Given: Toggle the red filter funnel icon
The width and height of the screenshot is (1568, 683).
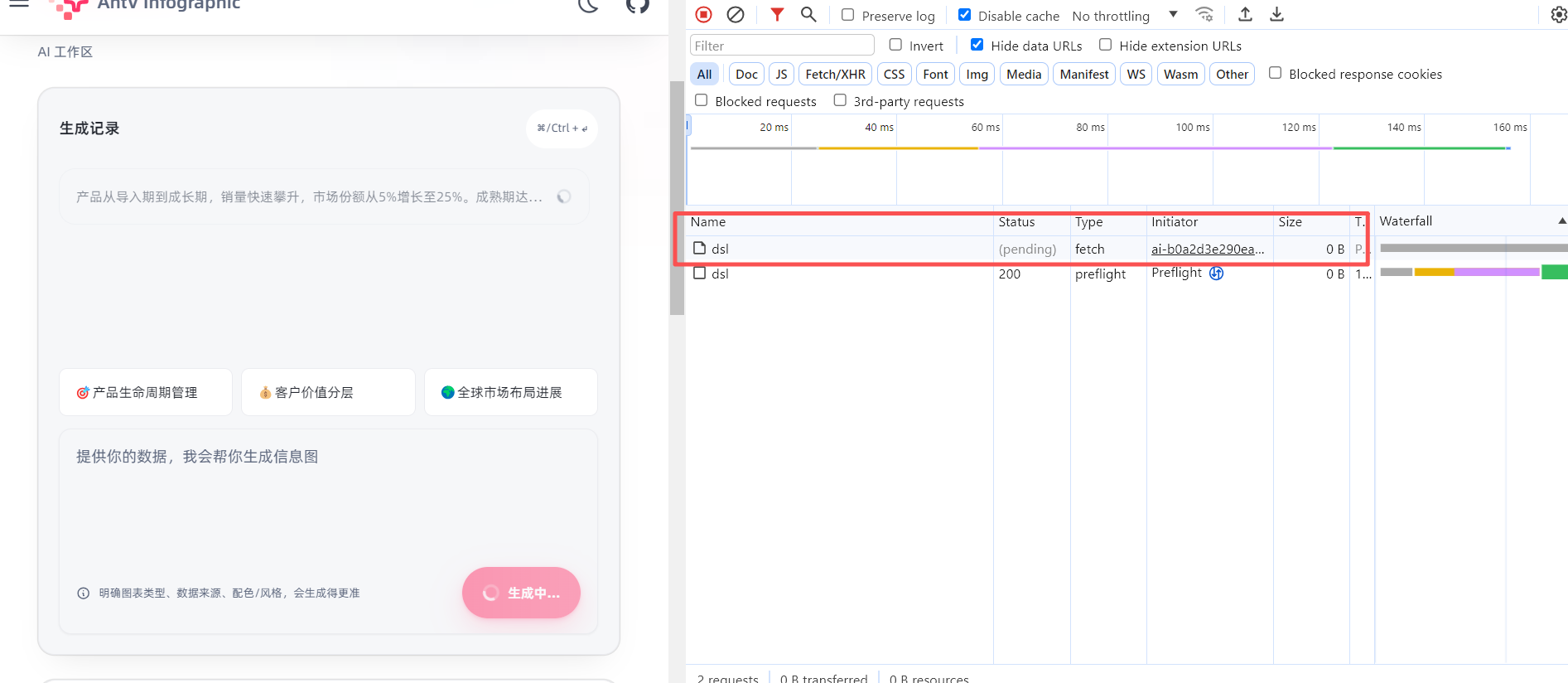Looking at the screenshot, I should coord(776,14).
